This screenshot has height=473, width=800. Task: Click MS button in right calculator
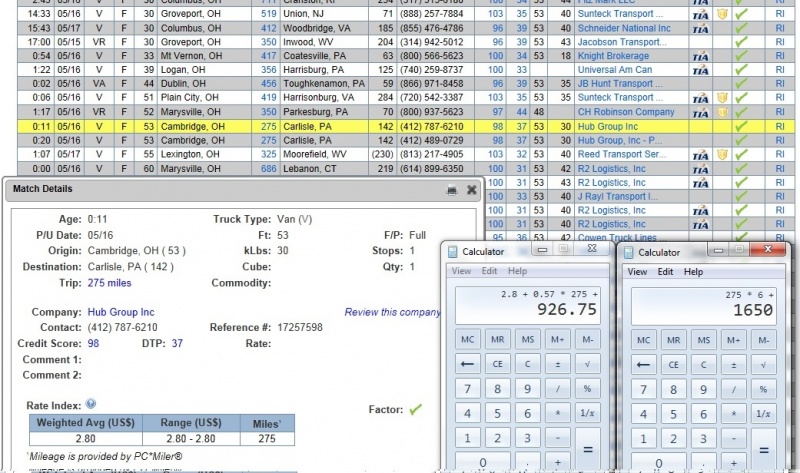[704, 340]
